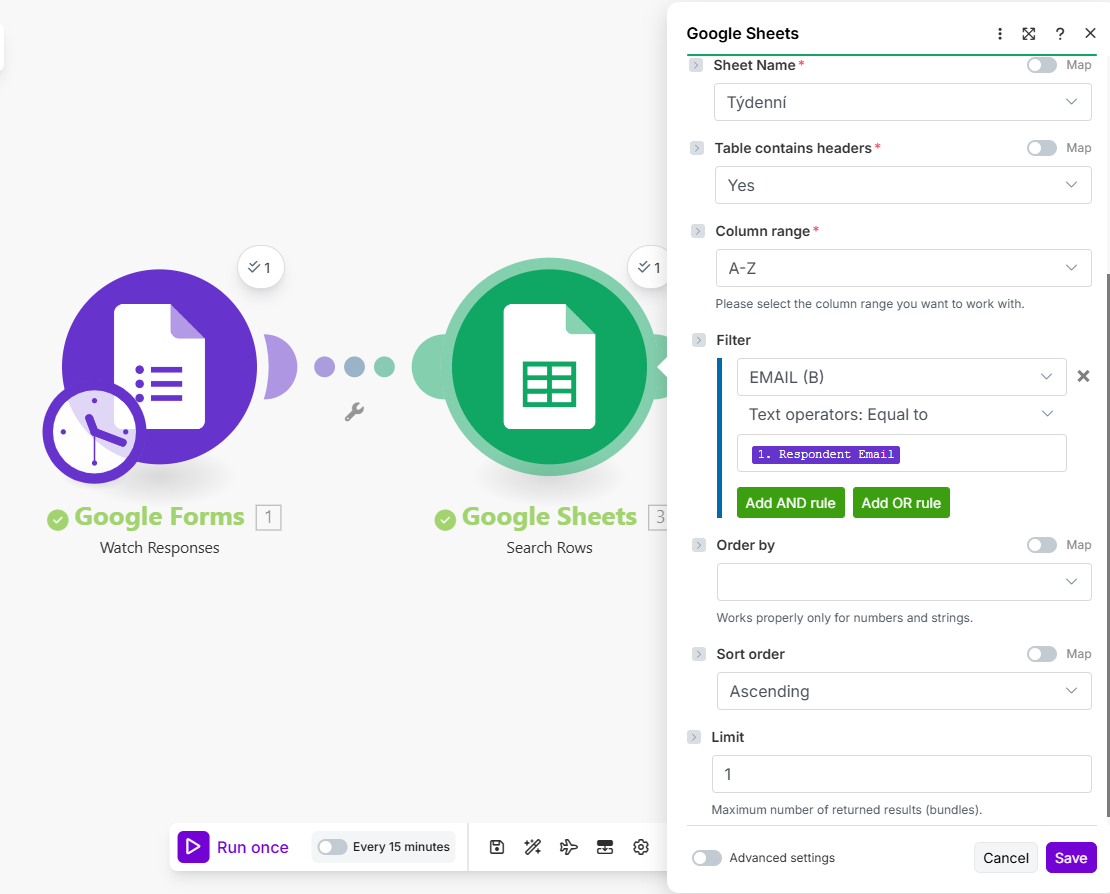Click the Respondent Email mapped token

[x=825, y=454]
